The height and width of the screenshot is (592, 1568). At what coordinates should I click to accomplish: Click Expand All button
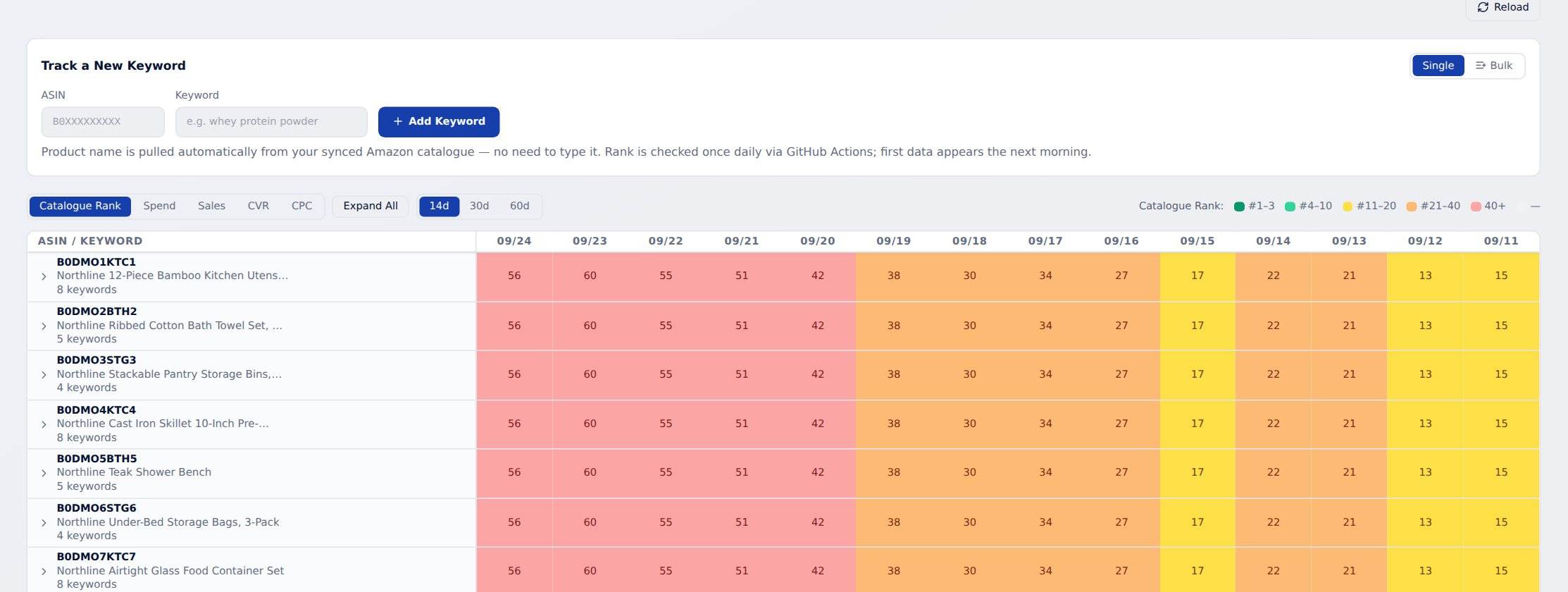click(x=371, y=206)
